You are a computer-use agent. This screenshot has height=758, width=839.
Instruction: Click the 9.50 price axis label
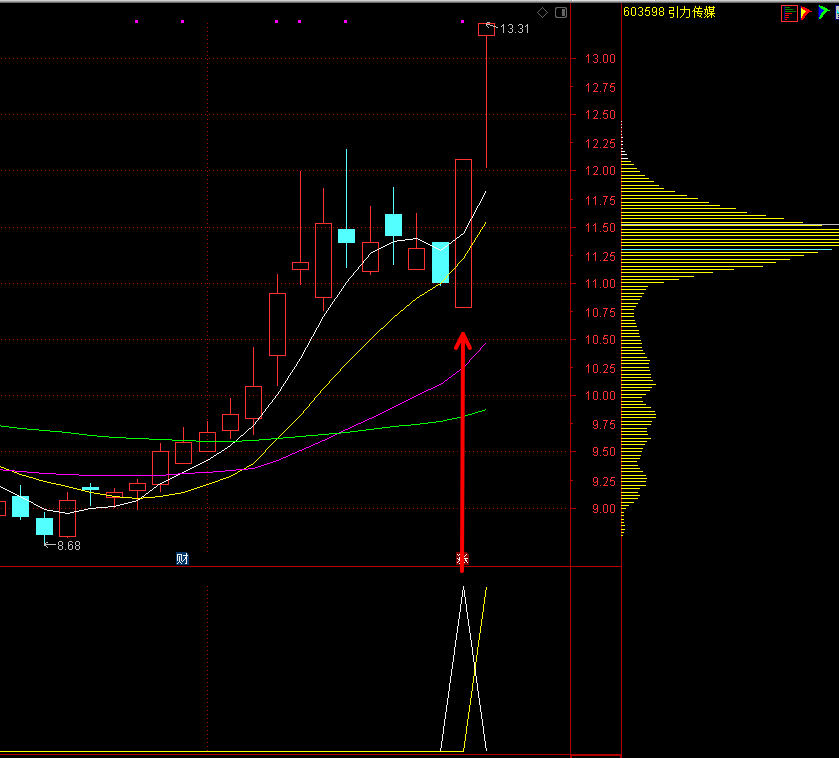tap(603, 453)
